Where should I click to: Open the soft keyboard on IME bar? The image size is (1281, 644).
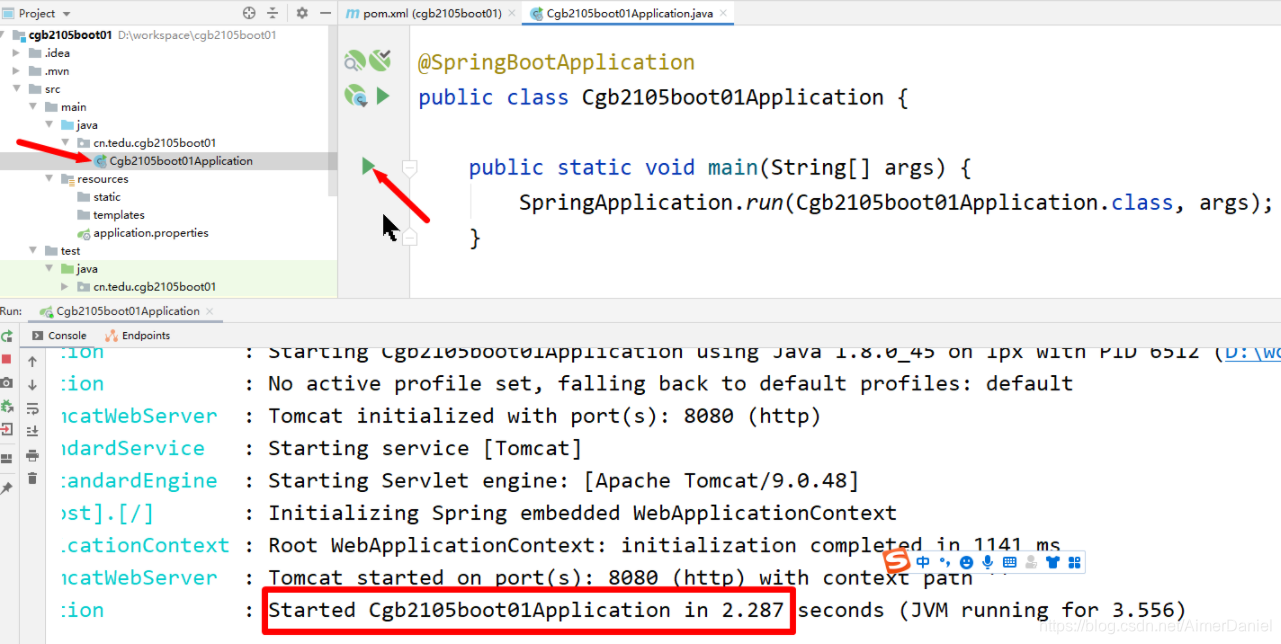coord(1009,563)
